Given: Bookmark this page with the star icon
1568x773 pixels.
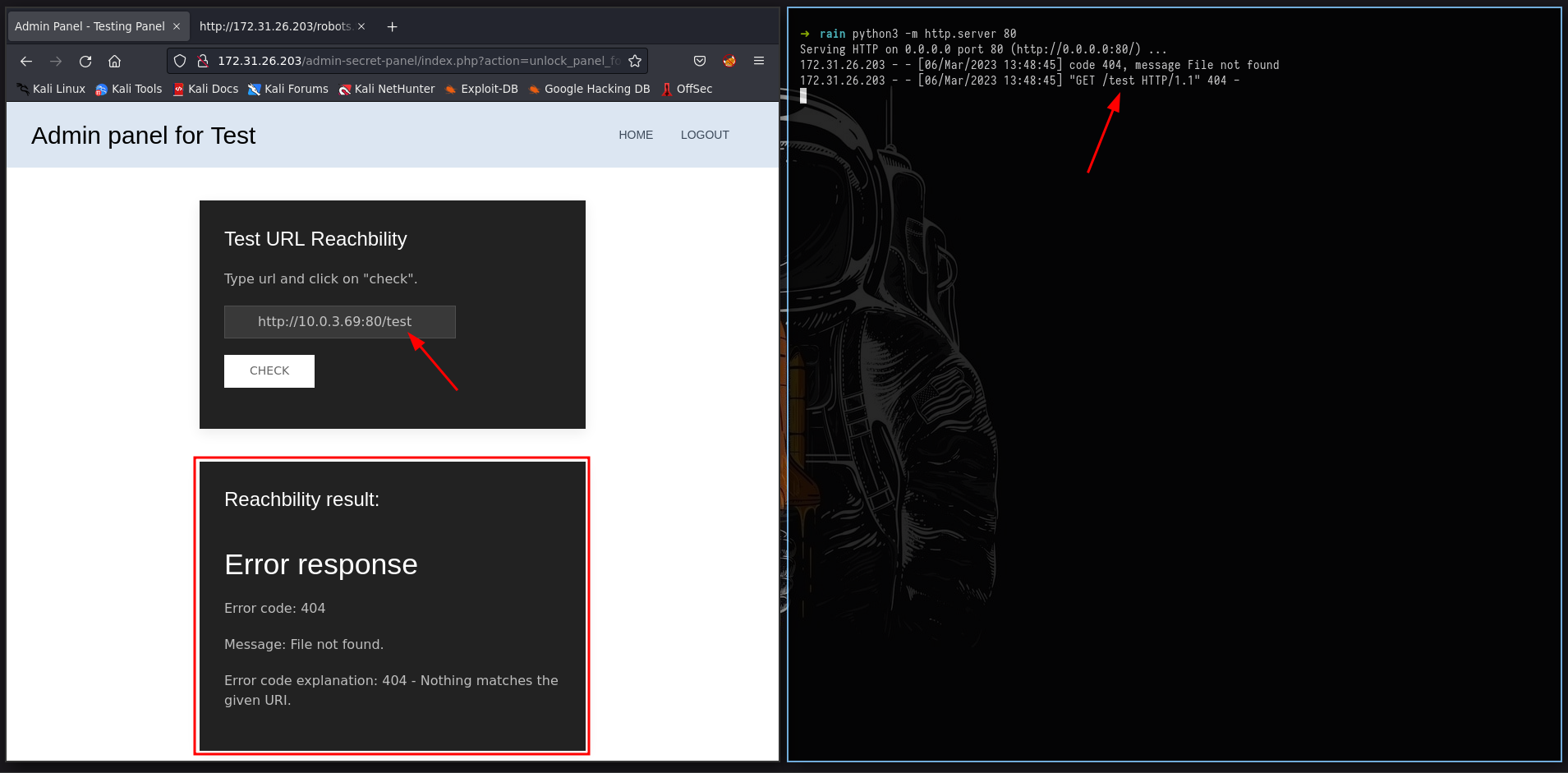Looking at the screenshot, I should click(x=635, y=62).
